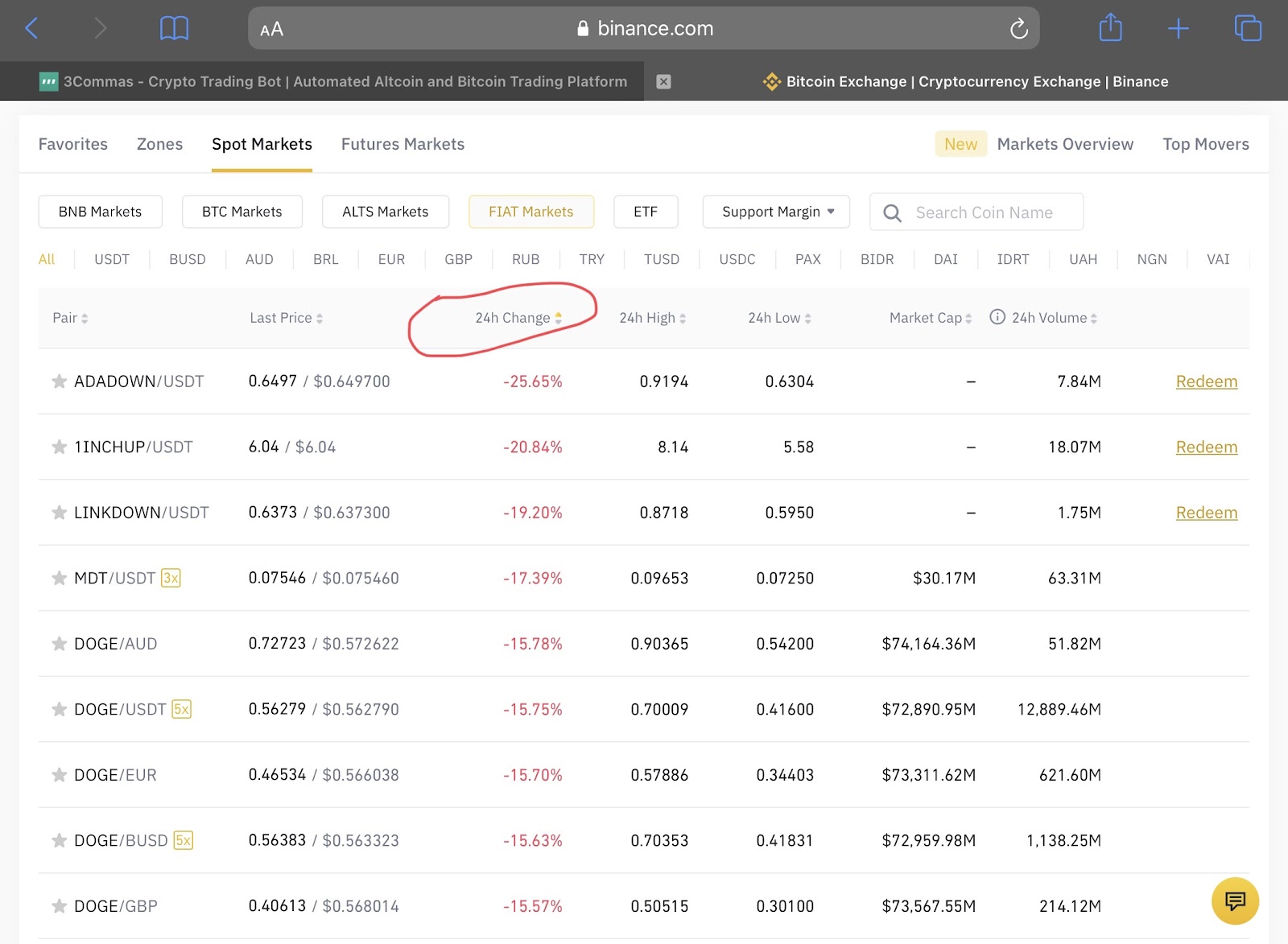This screenshot has height=944, width=1288.
Task: Open the yellow chat support bubble
Action: [1235, 901]
